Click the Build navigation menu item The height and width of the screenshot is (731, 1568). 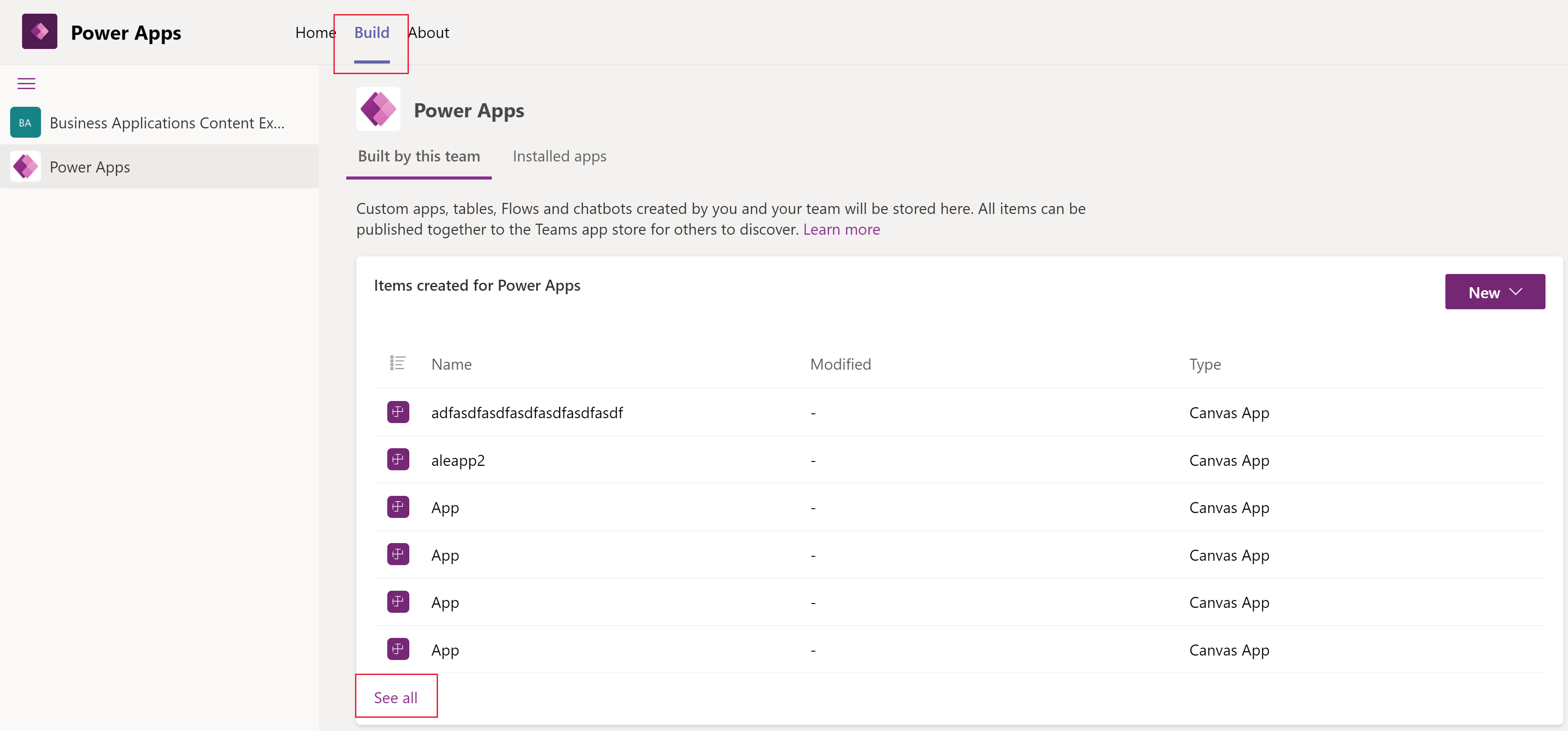pos(372,31)
